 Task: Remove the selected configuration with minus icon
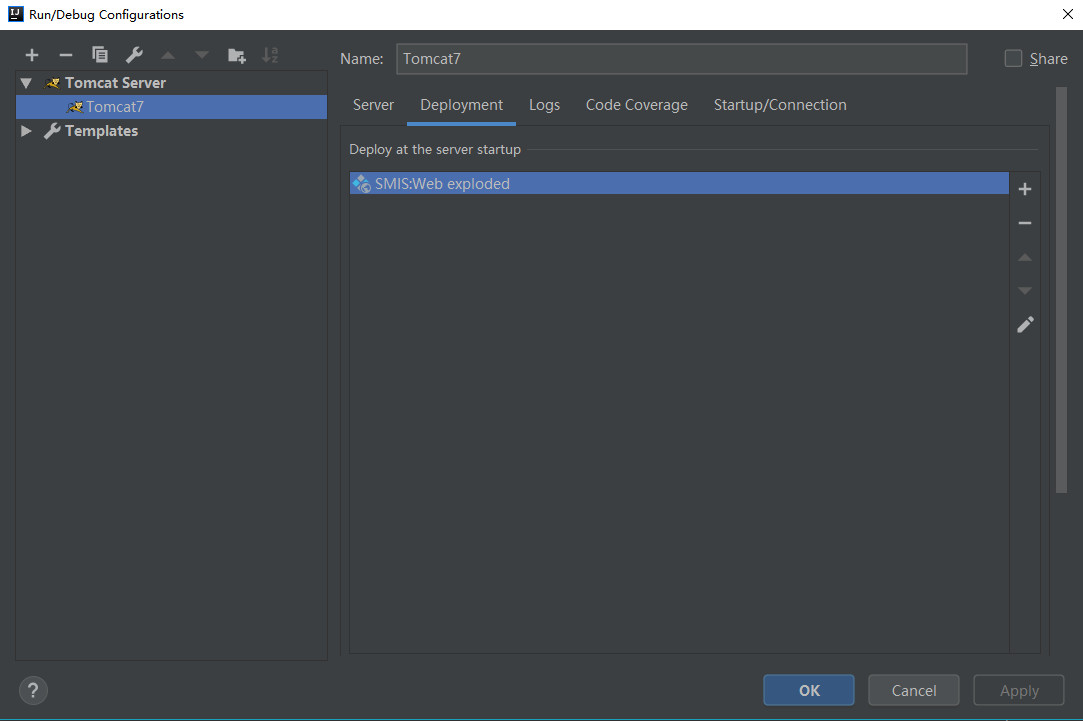66,55
